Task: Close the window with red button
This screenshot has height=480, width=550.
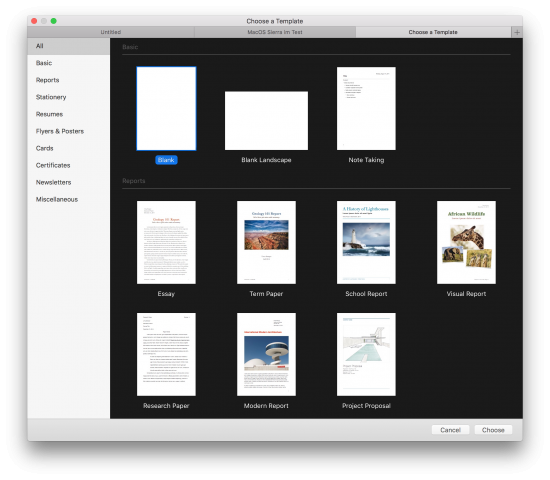Action: pos(34,21)
